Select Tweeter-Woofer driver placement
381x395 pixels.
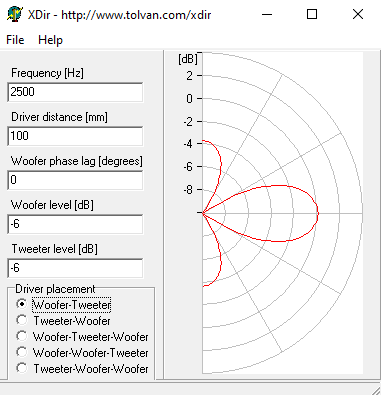(63, 321)
